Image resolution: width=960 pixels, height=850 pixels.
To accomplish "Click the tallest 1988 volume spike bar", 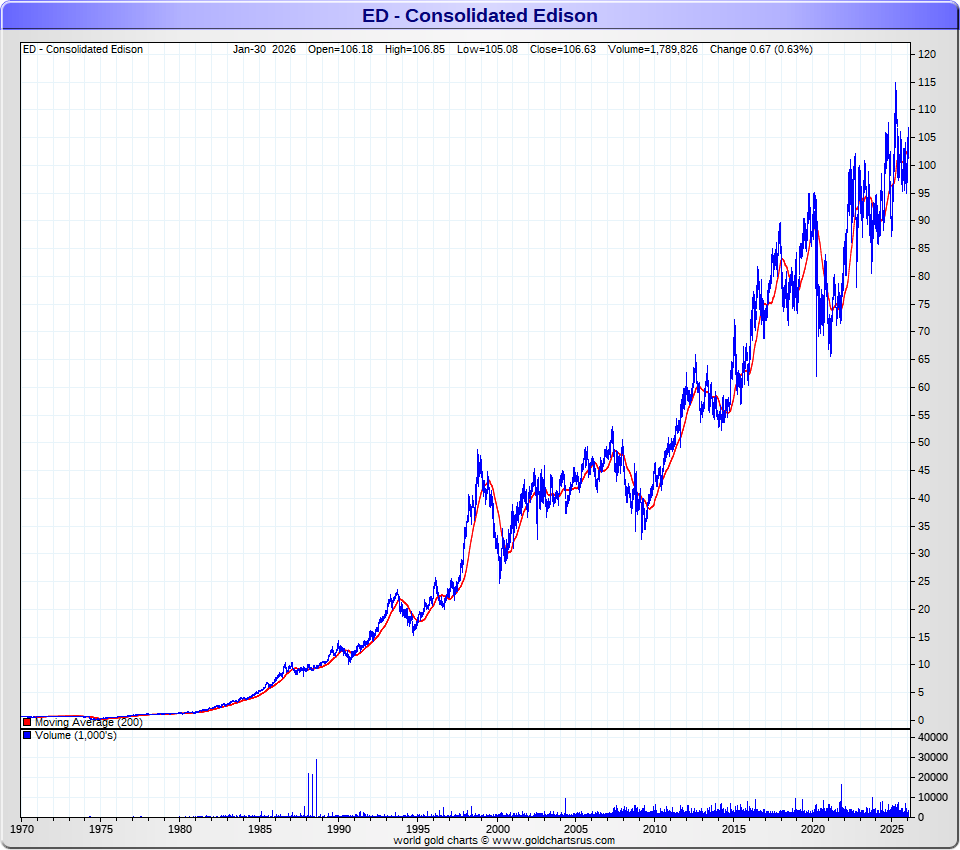I will pyautogui.click(x=317, y=788).
